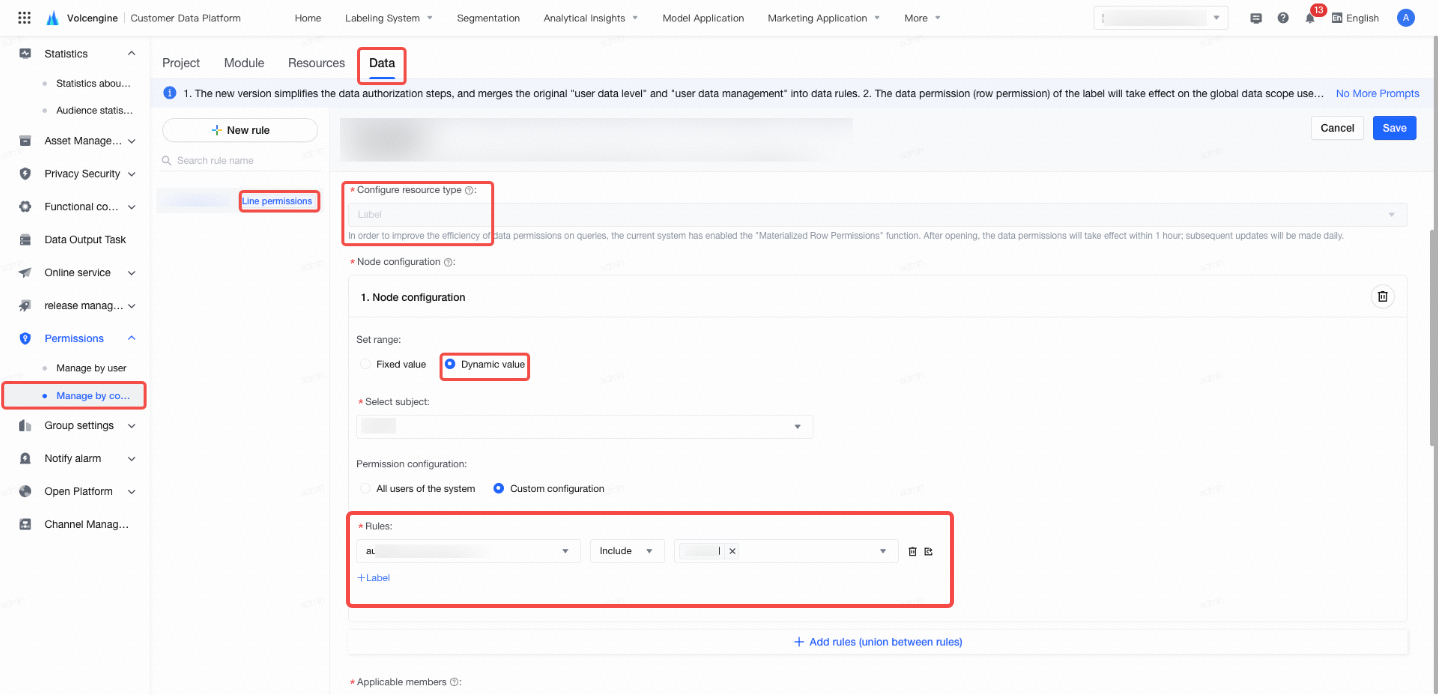Open the help question mark icon
The height and width of the screenshot is (695, 1438).
pos(1283,18)
